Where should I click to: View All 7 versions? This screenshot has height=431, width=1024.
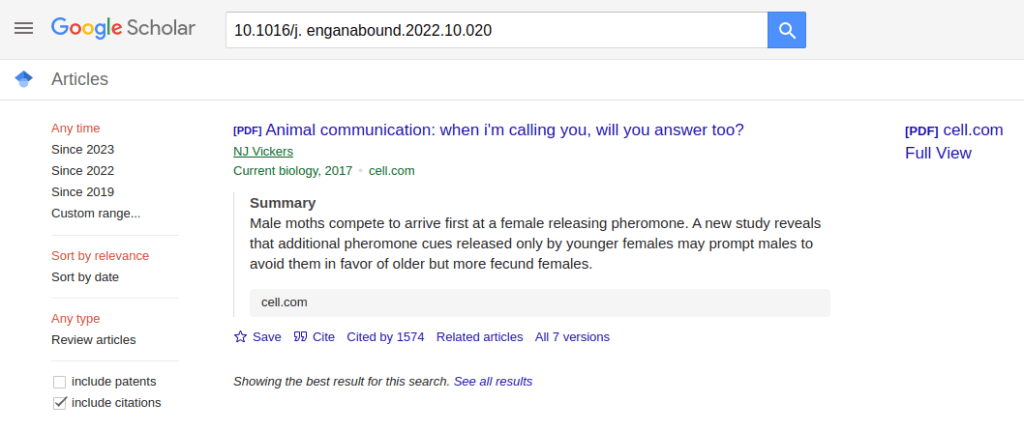572,337
